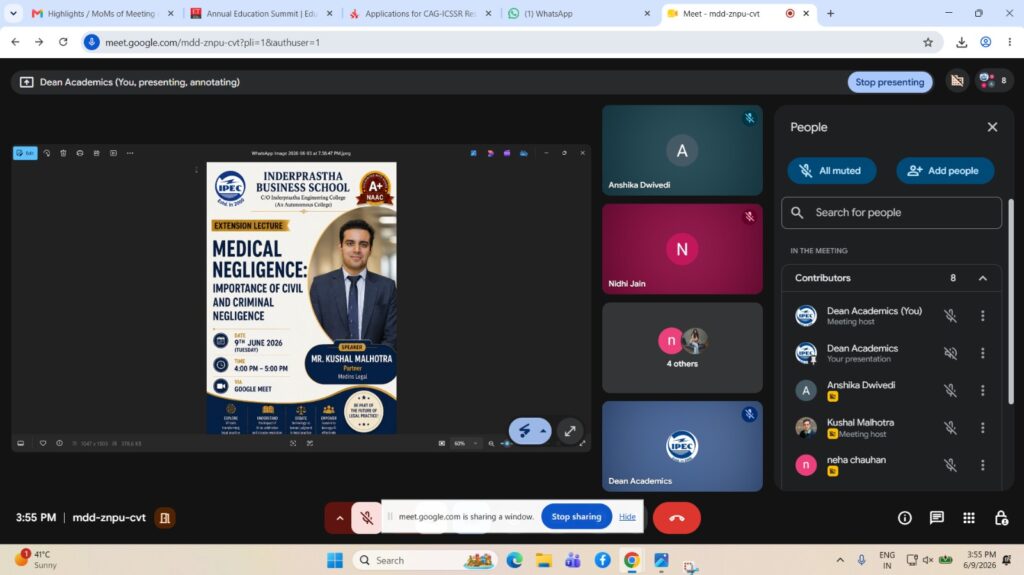Image resolution: width=1024 pixels, height=575 pixels.
Task: Toggle microphone for neha chauhan in list
Action: pyautogui.click(x=950, y=465)
